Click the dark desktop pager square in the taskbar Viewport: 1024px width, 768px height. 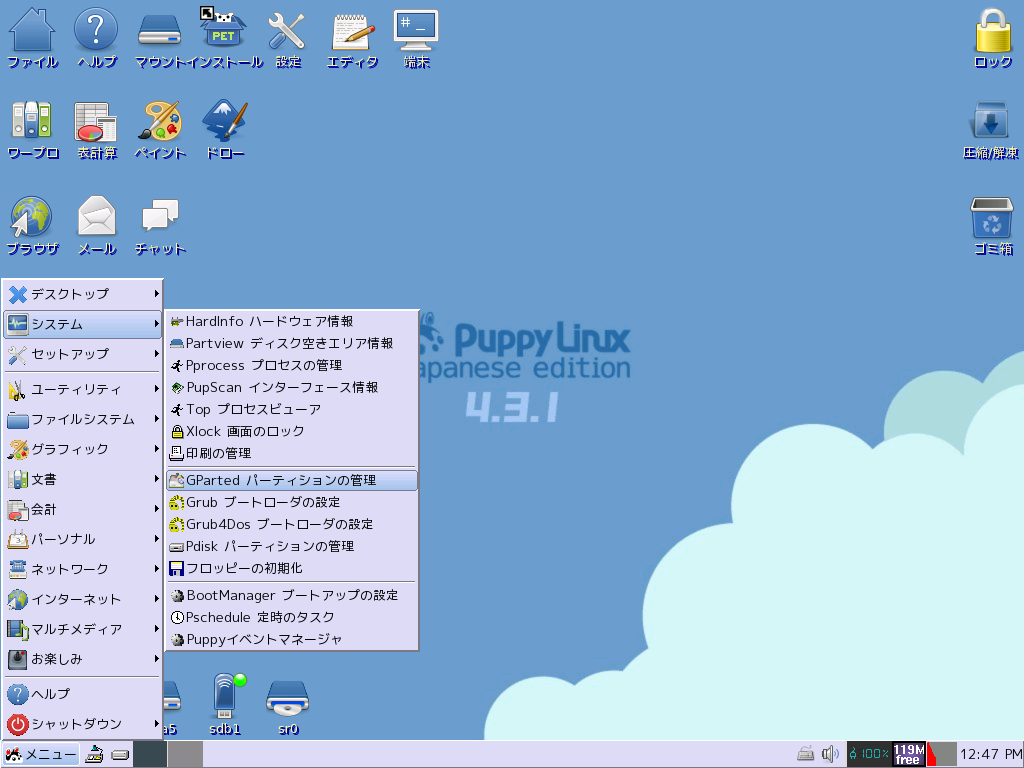tap(150, 754)
